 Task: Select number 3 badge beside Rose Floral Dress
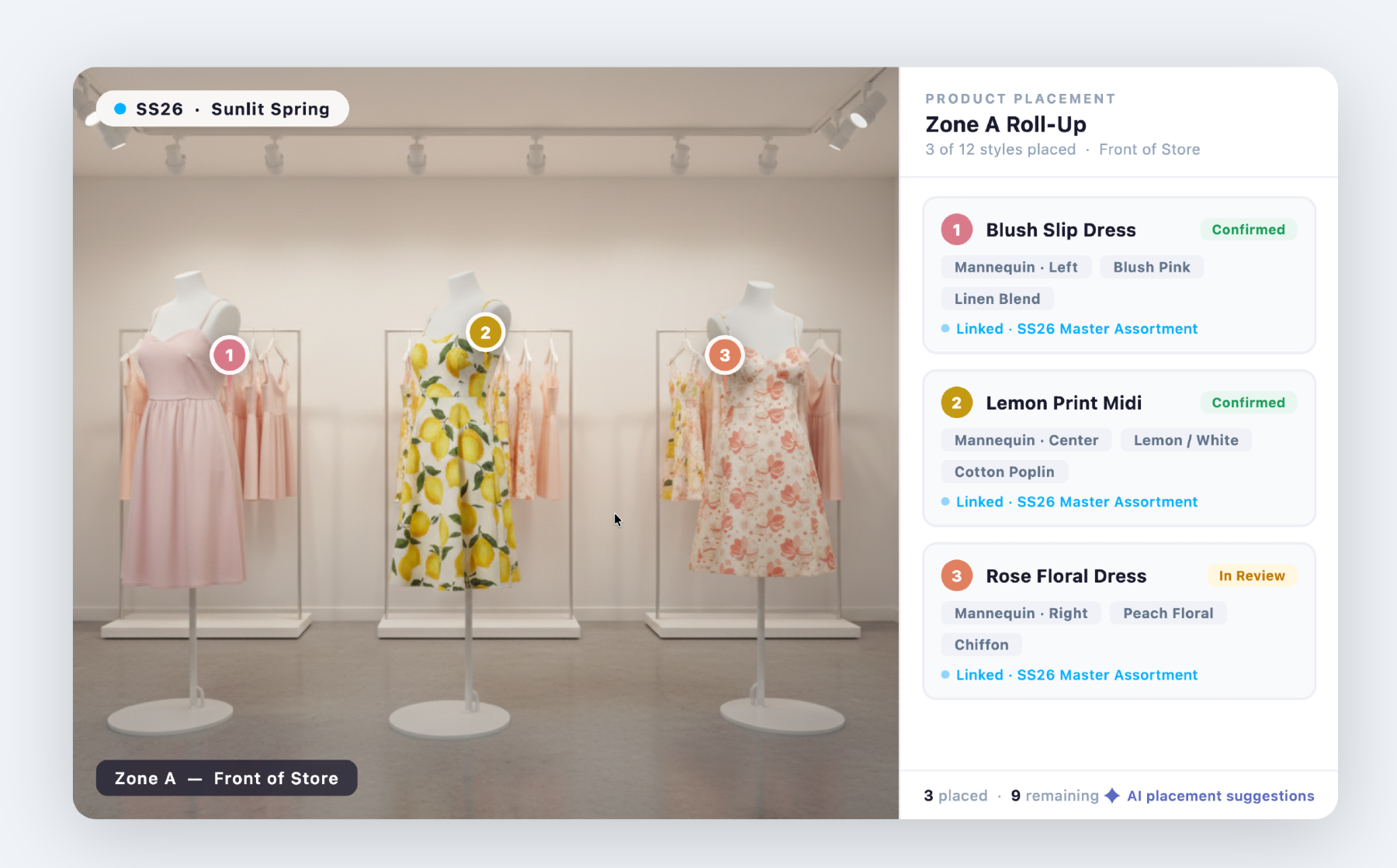tap(956, 576)
